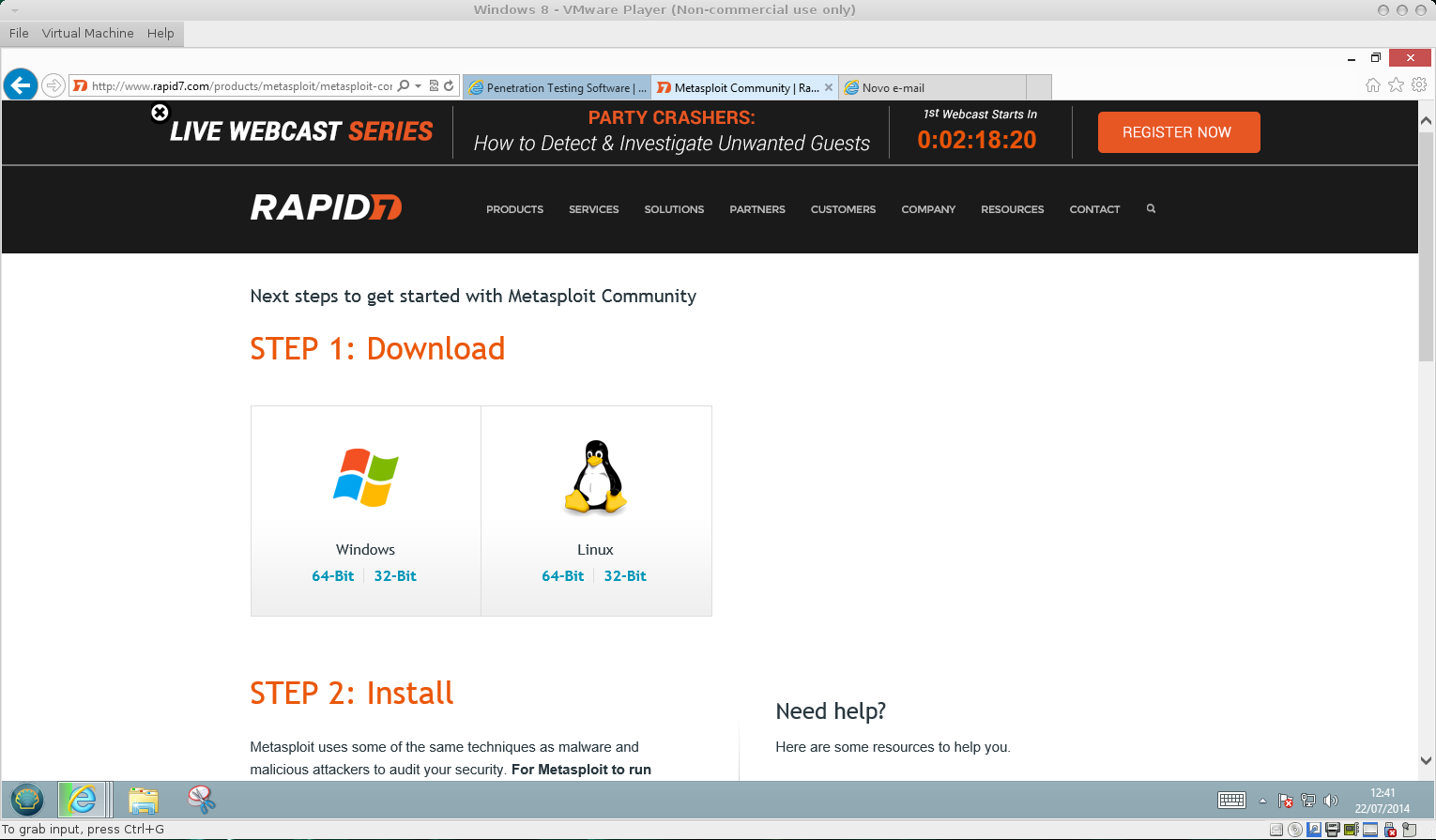Image resolution: width=1436 pixels, height=840 pixels.
Task: Click the address bar search magnifier icon
Action: (x=404, y=85)
